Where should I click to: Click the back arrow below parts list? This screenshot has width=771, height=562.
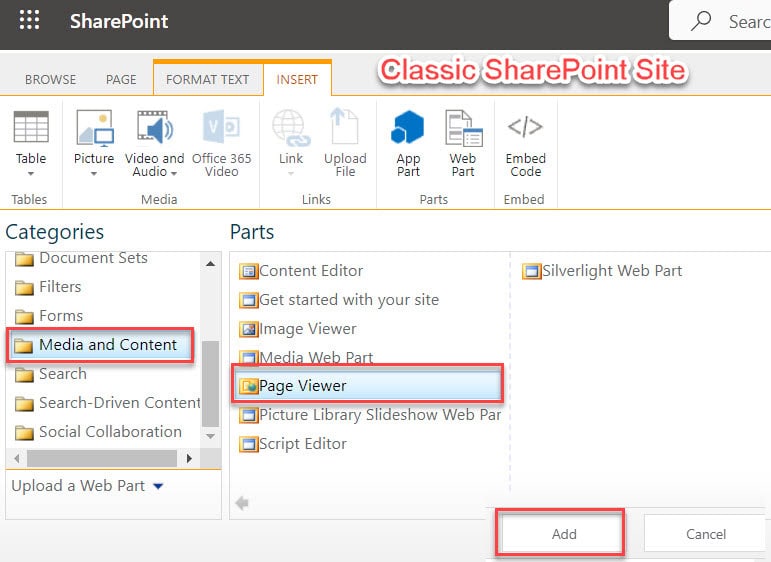242,503
